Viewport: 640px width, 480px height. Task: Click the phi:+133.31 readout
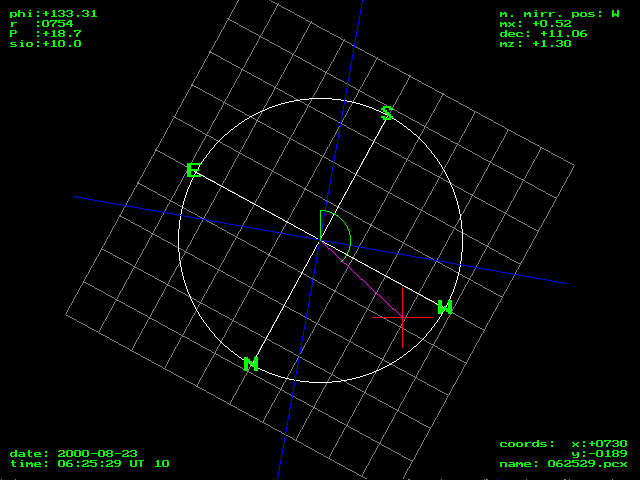coord(53,14)
